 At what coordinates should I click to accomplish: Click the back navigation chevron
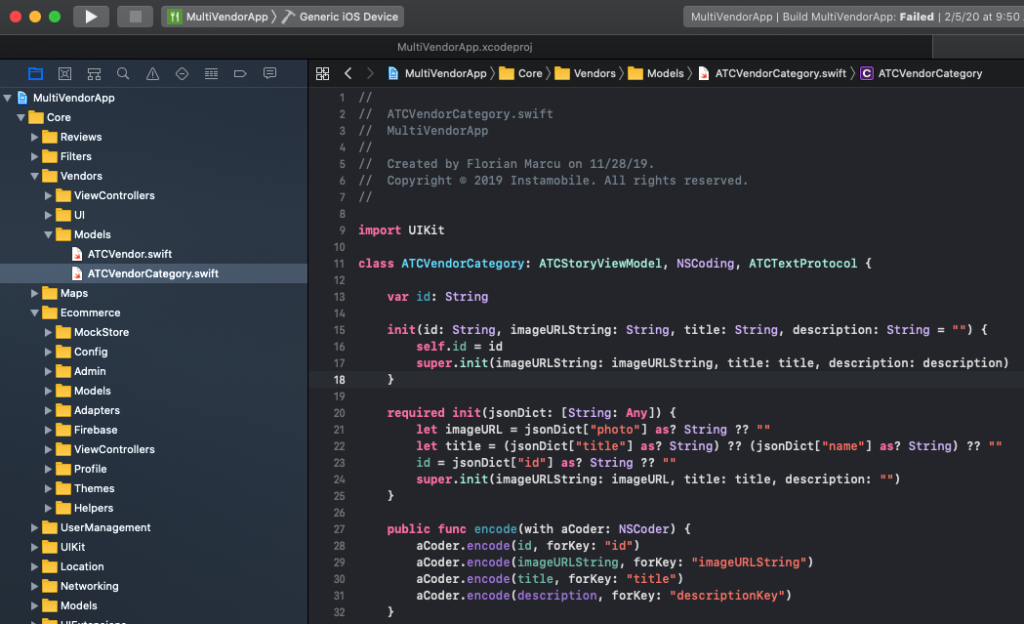click(346, 73)
